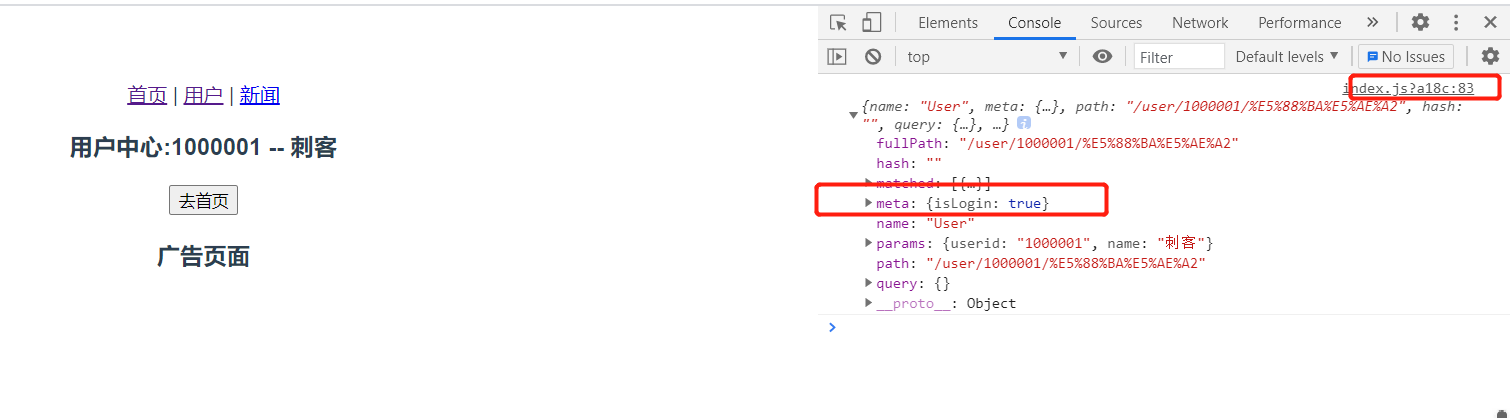Open the Network tab
This screenshot has width=1510, height=418.
[1200, 23]
